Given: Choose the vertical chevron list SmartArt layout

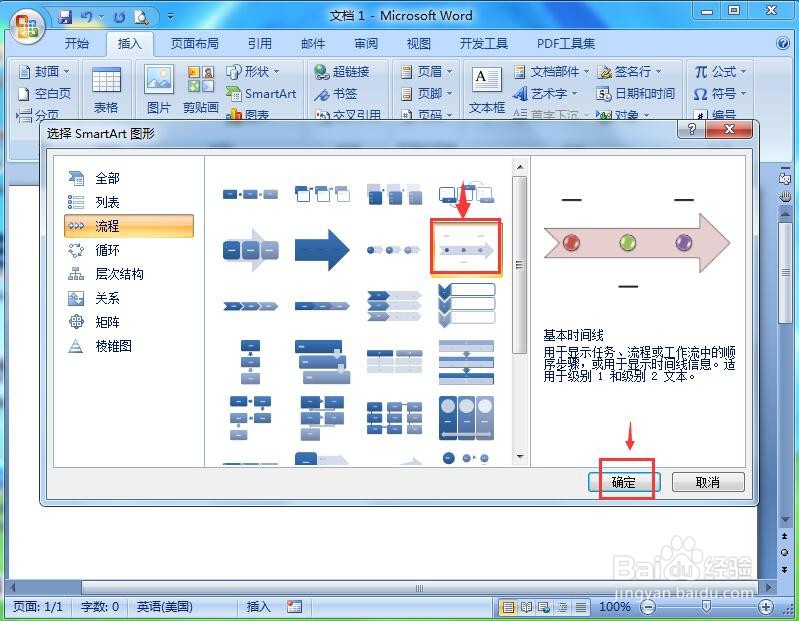Looking at the screenshot, I should tap(466, 306).
